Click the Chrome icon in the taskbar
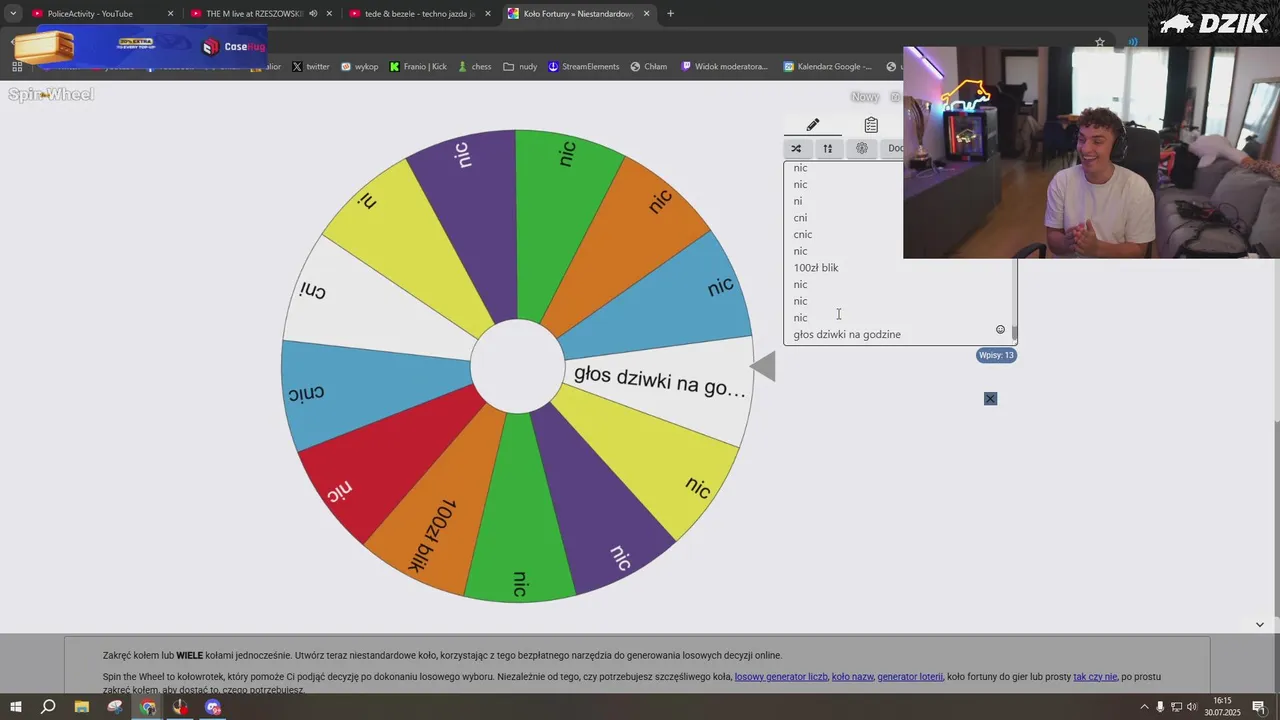 tap(148, 707)
